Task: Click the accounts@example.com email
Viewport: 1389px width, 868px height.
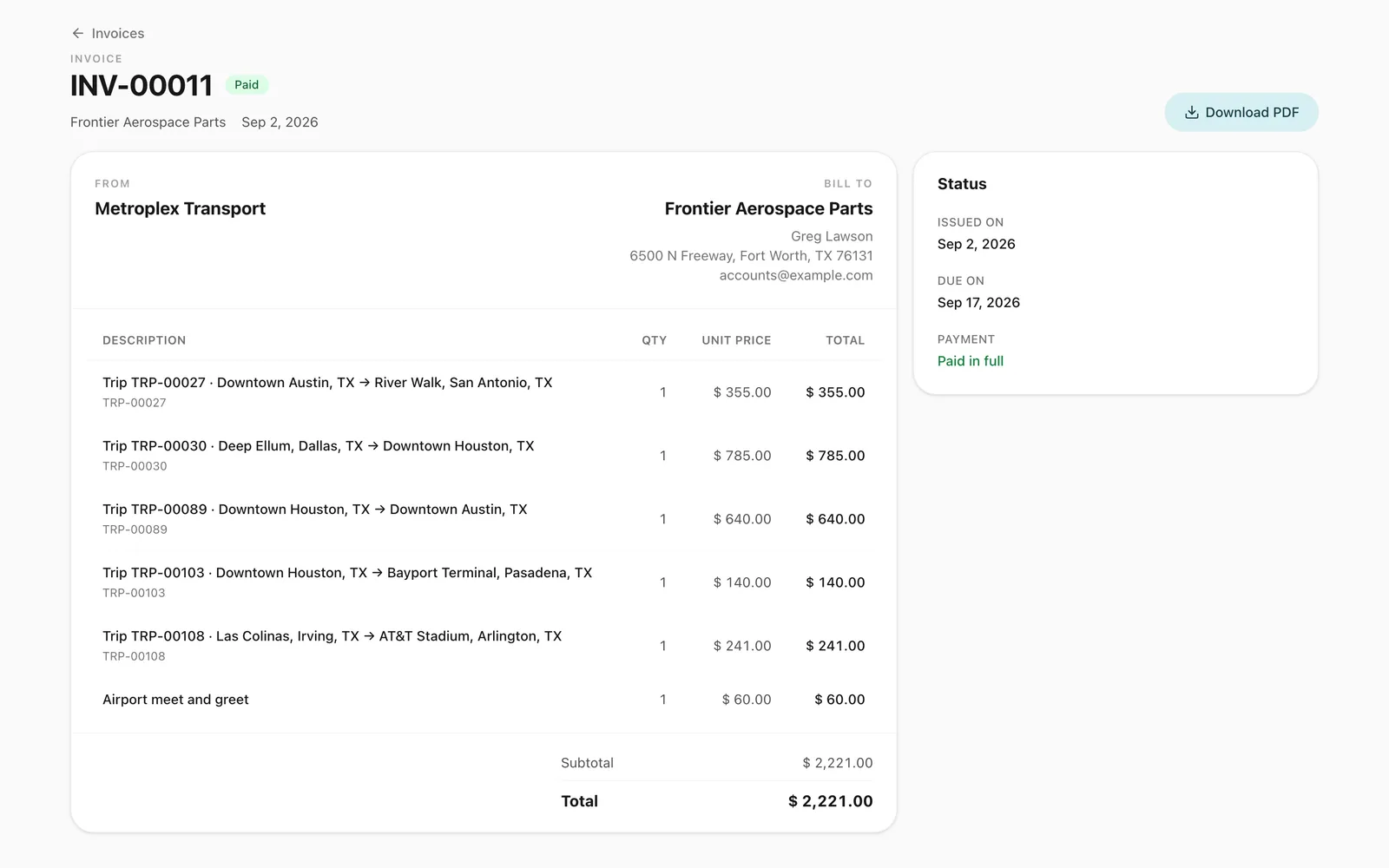Action: [x=796, y=275]
